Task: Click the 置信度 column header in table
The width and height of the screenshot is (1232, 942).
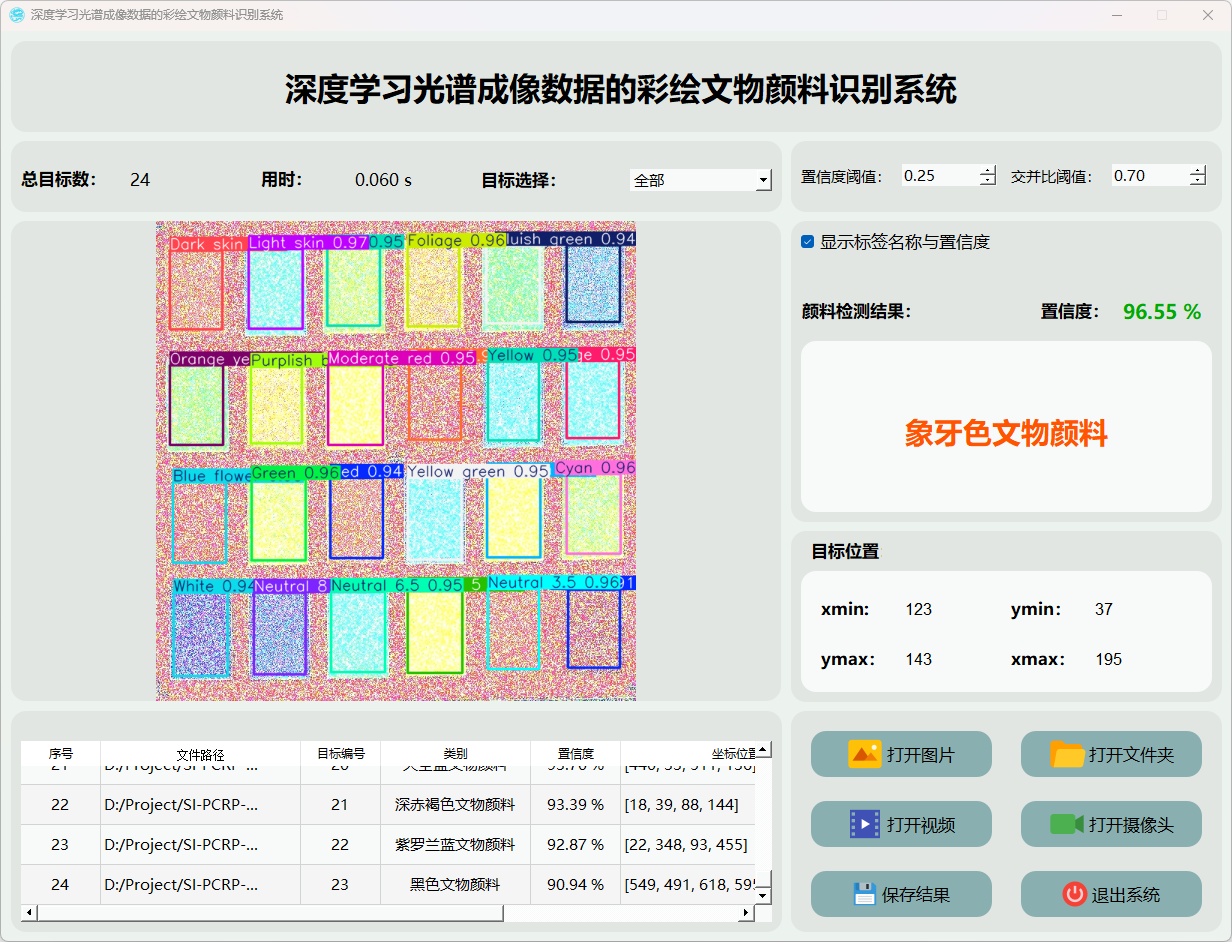Action: pos(575,754)
